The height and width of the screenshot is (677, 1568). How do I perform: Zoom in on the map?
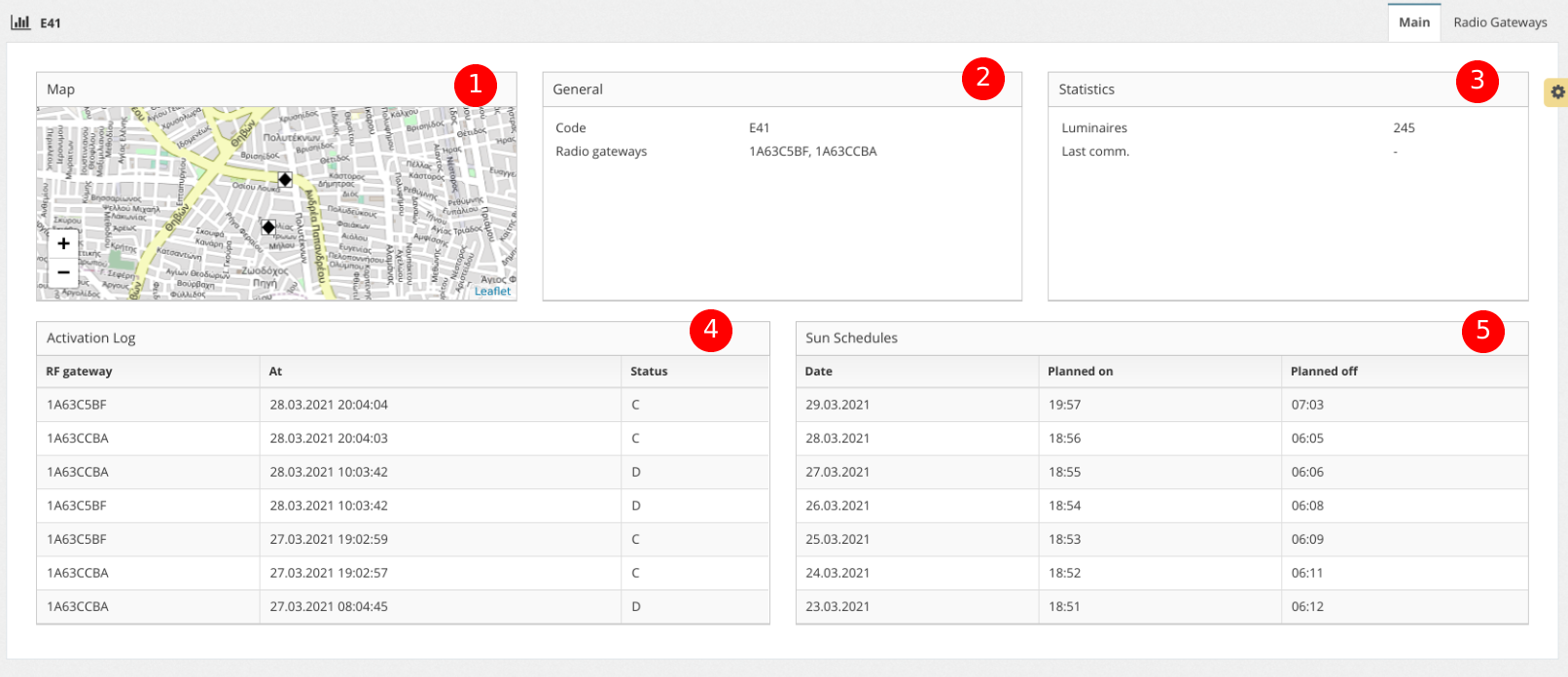pos(63,243)
